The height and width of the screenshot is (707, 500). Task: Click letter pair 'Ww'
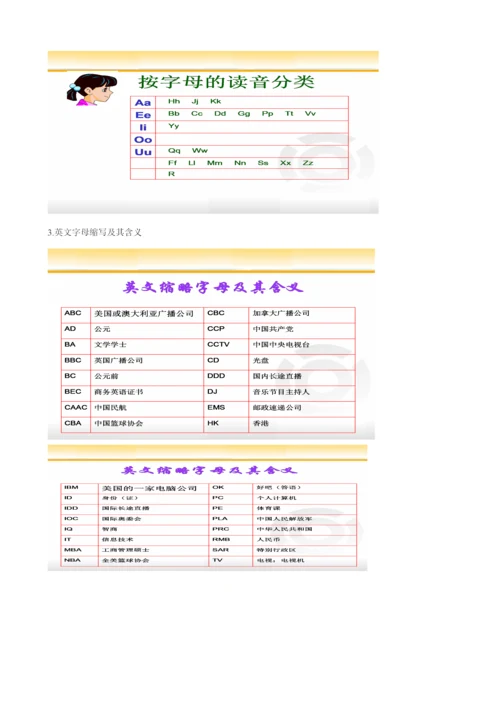click(x=200, y=151)
